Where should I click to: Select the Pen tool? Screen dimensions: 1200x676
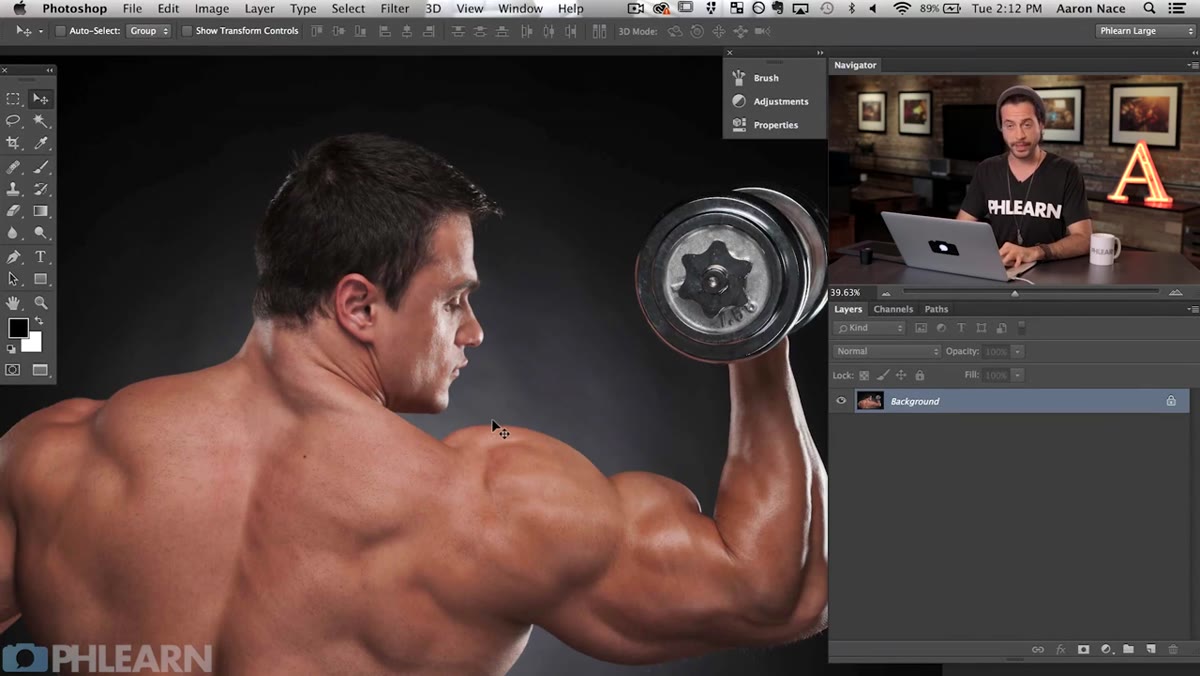13,257
